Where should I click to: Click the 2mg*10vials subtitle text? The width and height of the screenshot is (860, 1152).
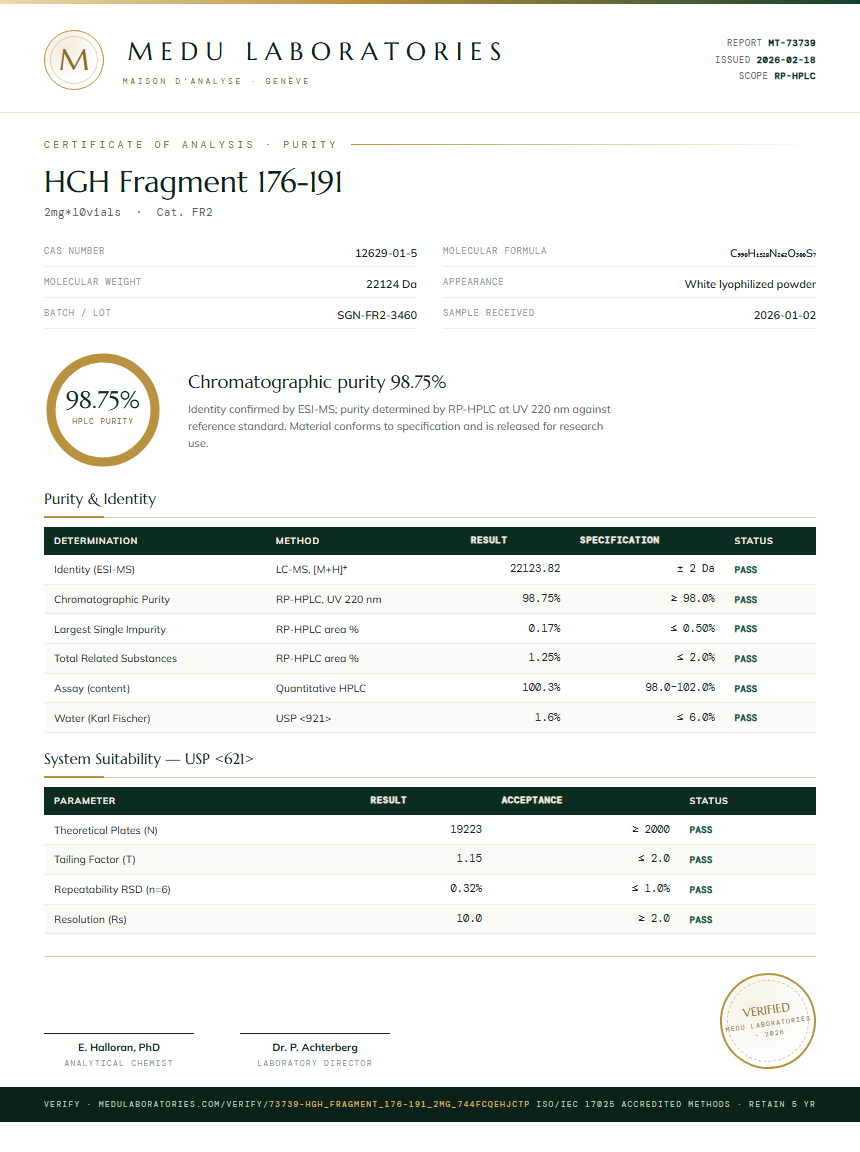click(x=82, y=212)
